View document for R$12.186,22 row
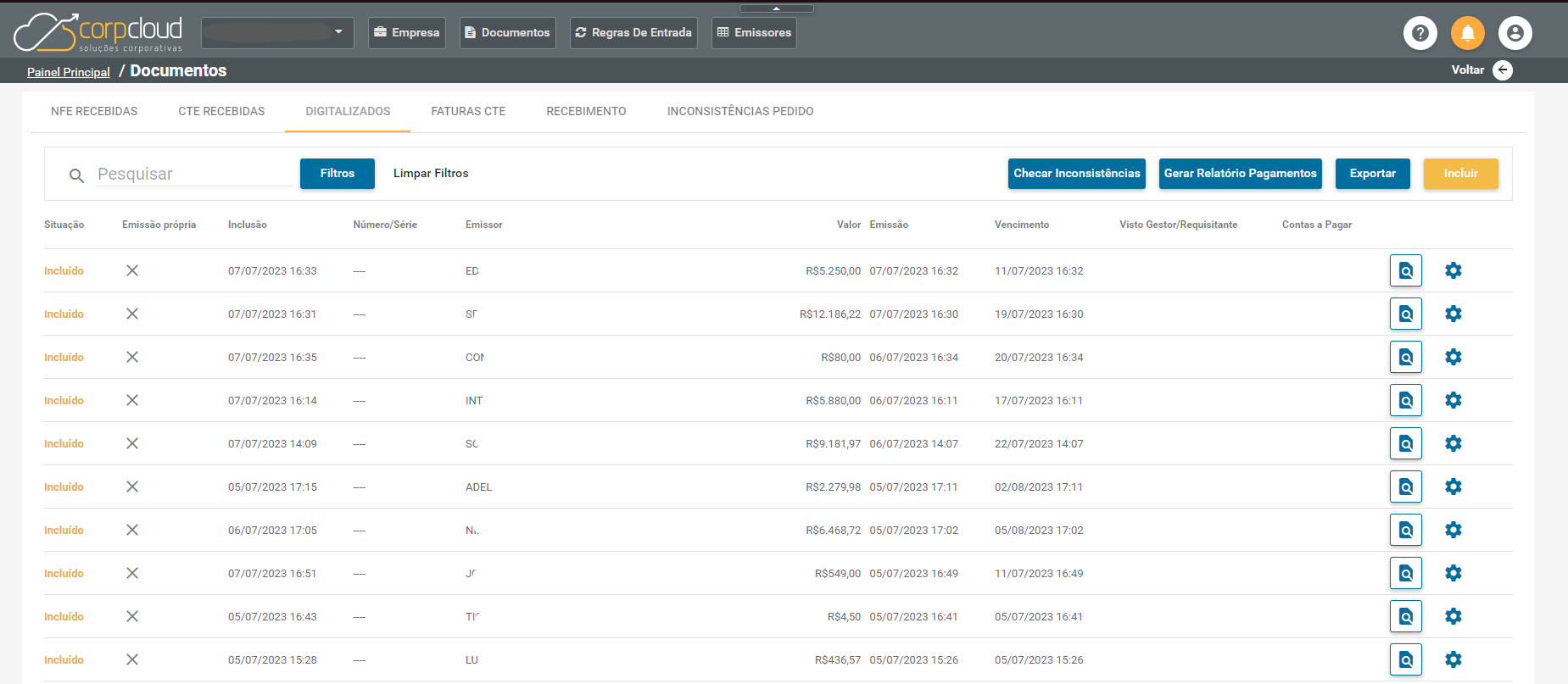The width and height of the screenshot is (1568, 684). point(1406,314)
